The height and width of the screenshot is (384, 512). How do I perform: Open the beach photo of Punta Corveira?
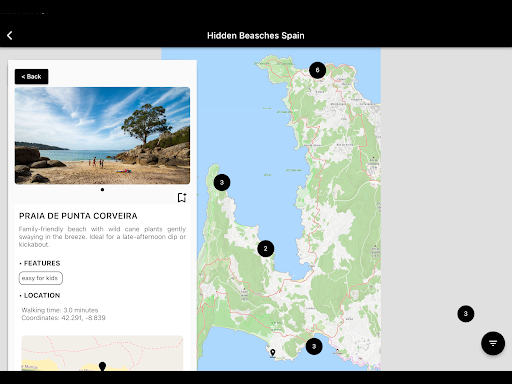(x=102, y=136)
